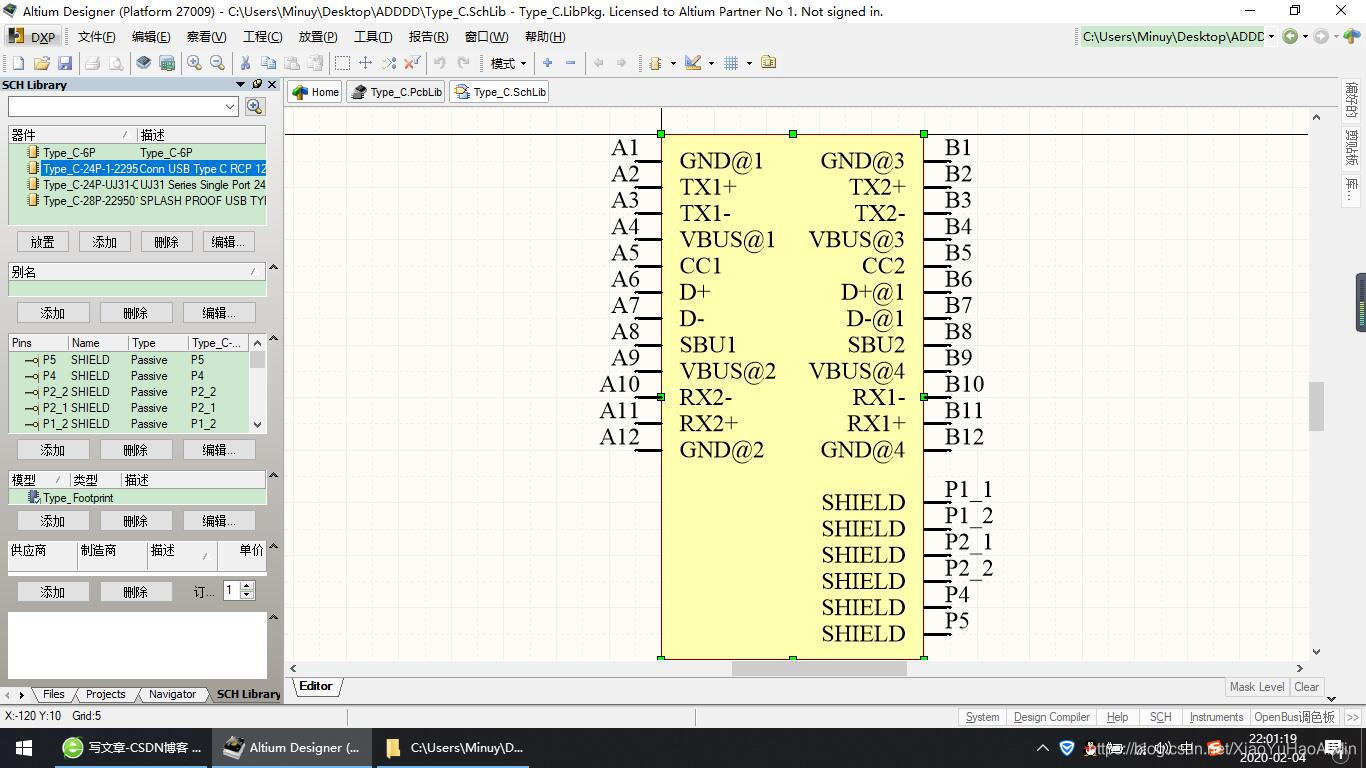Click the Zoom In magnifier icon
Image resolution: width=1366 pixels, height=768 pixels.
click(x=194, y=63)
